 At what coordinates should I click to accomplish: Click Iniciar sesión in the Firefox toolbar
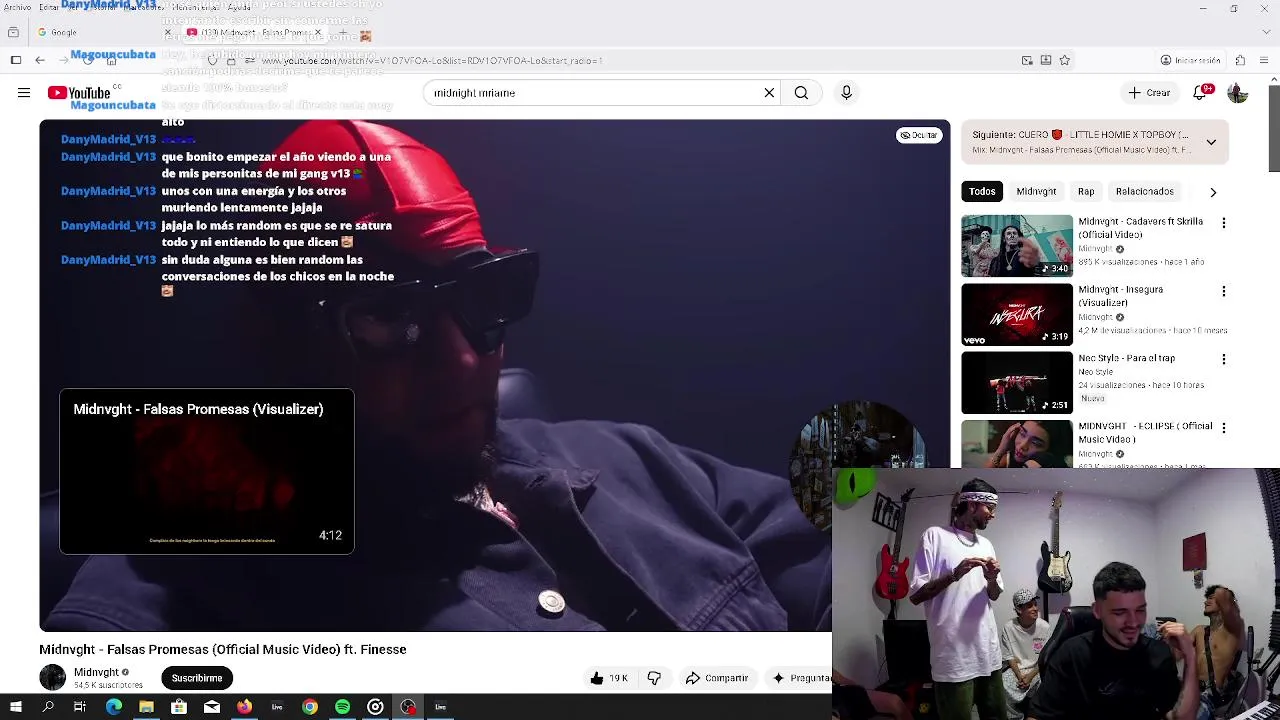click(x=1190, y=60)
